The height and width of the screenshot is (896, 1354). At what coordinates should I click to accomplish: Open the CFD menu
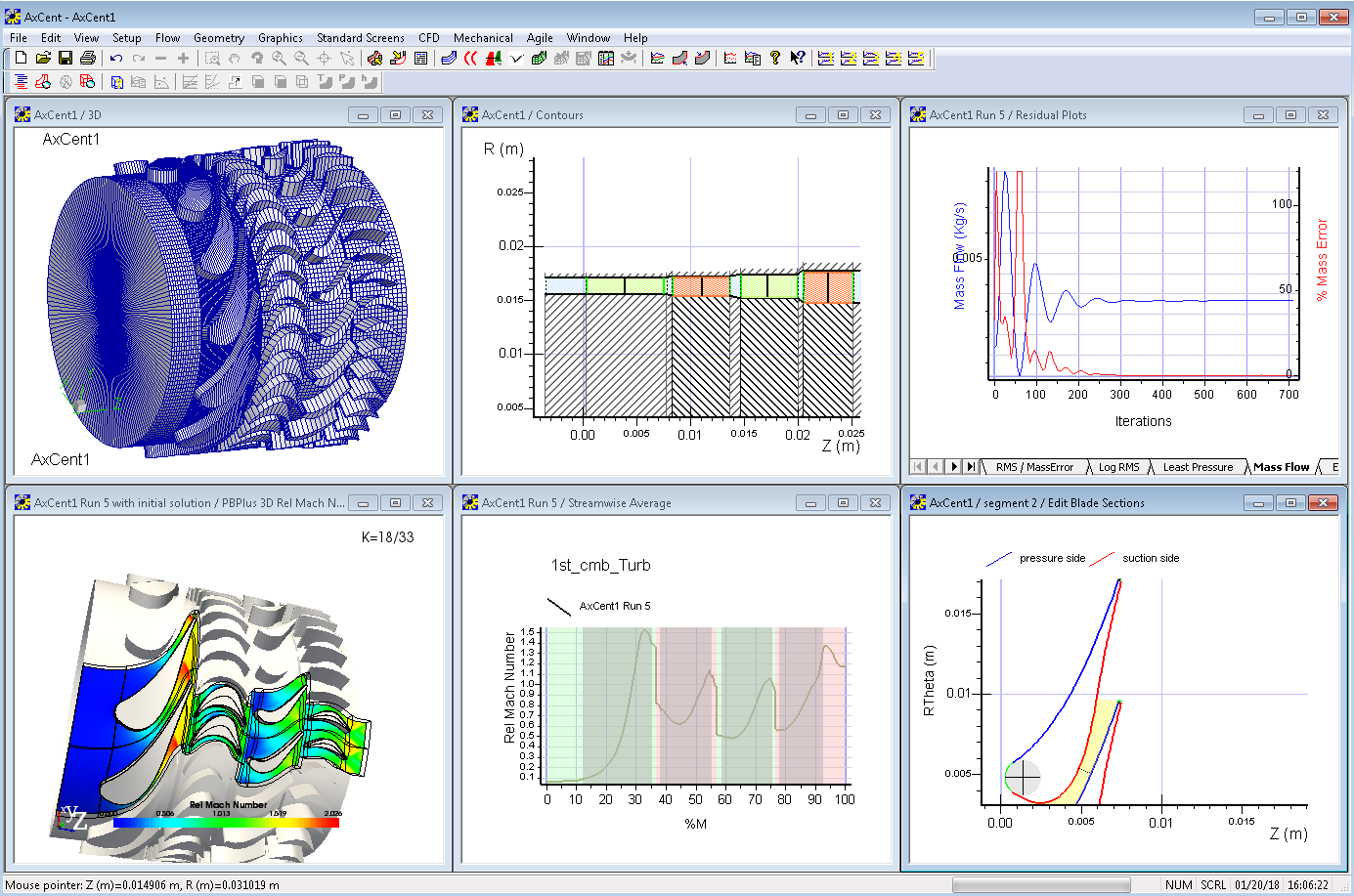pyautogui.click(x=429, y=38)
